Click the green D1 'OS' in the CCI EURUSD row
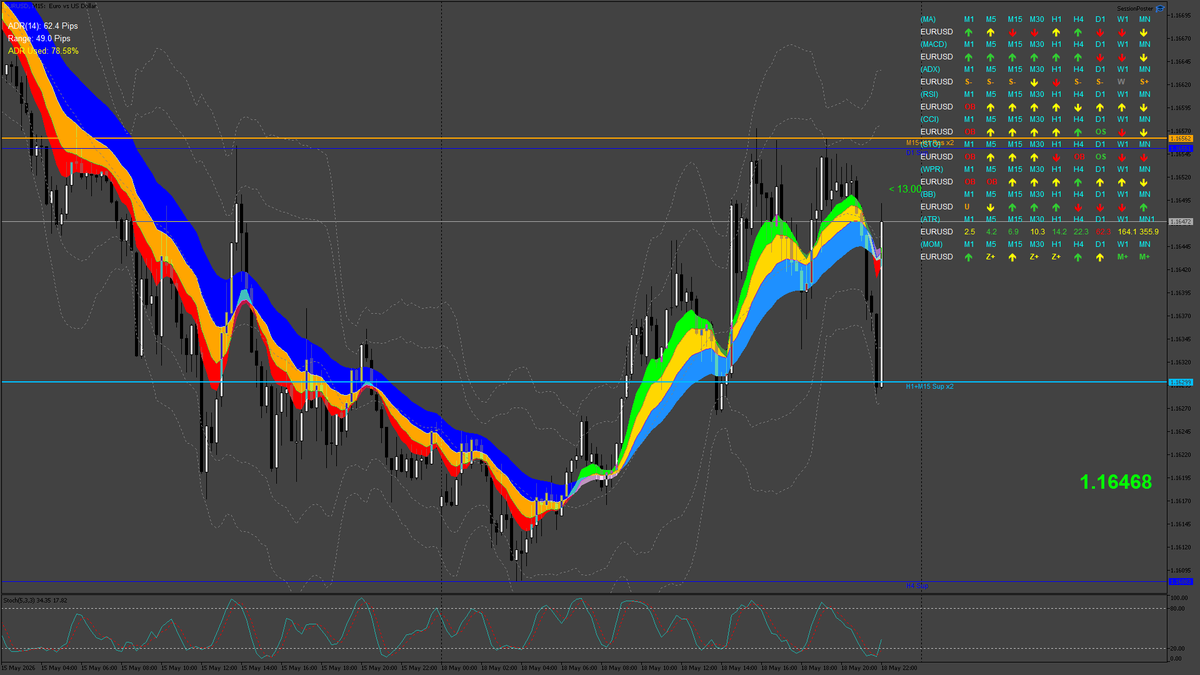 (x=1101, y=132)
